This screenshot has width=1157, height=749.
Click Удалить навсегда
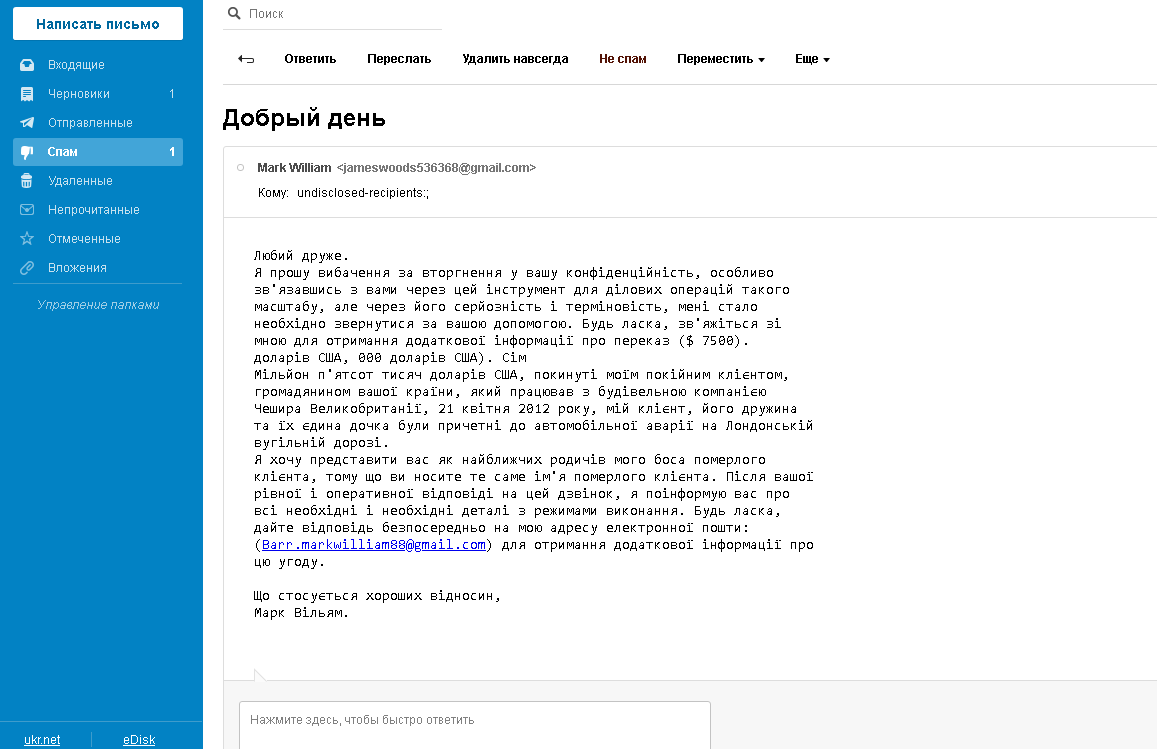(515, 59)
